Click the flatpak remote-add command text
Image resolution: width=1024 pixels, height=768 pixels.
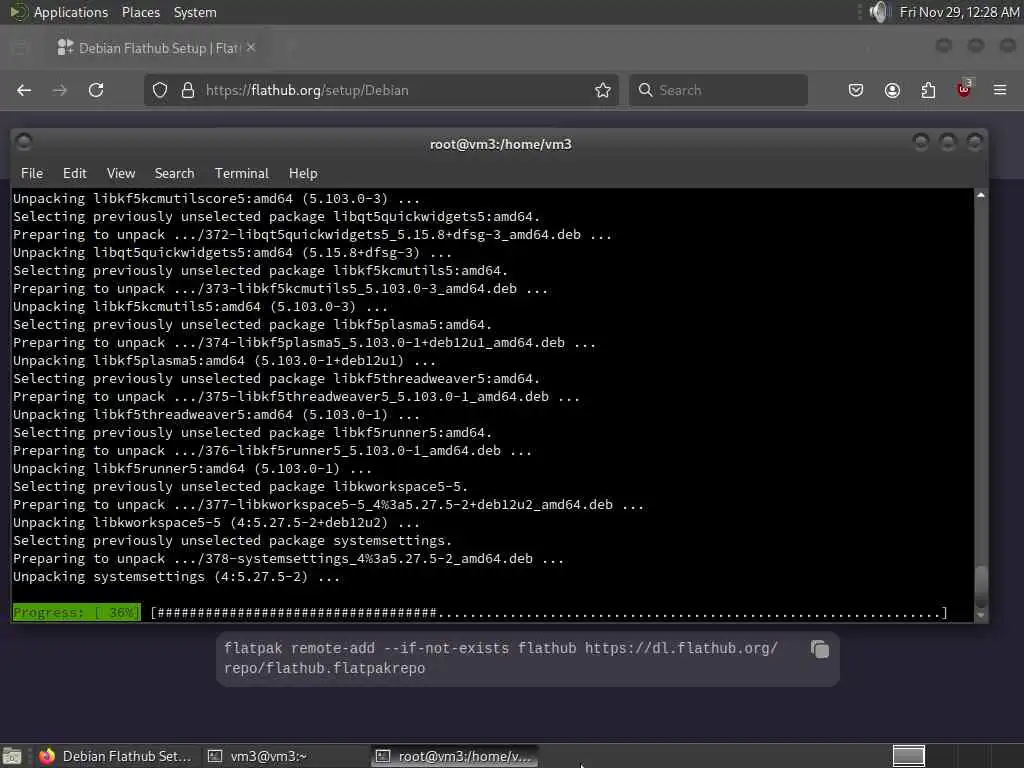click(x=500, y=658)
